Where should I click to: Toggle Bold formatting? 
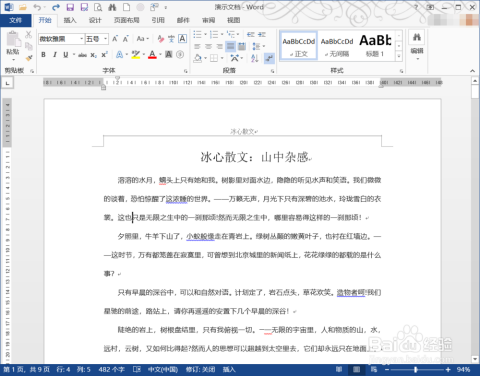coord(43,55)
